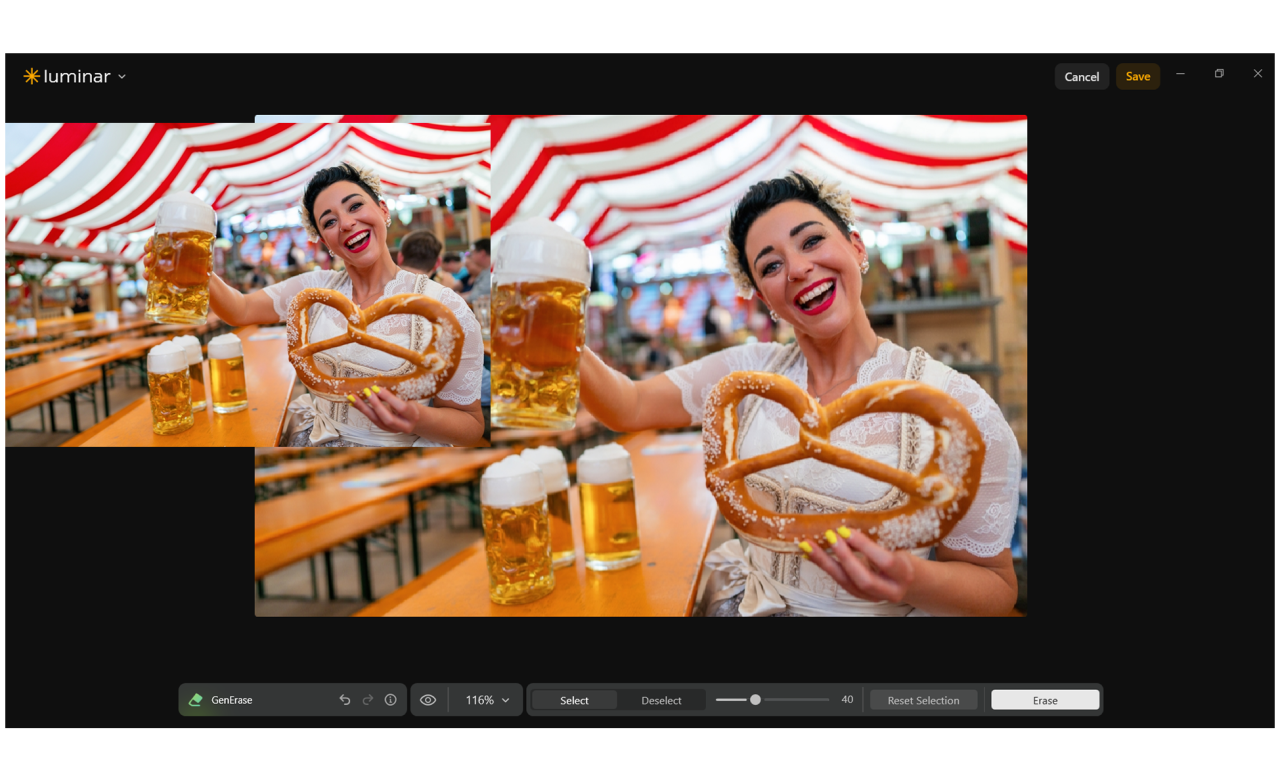Click the brush size value 40
Viewport: 1280px width, 782px height.
pos(847,700)
